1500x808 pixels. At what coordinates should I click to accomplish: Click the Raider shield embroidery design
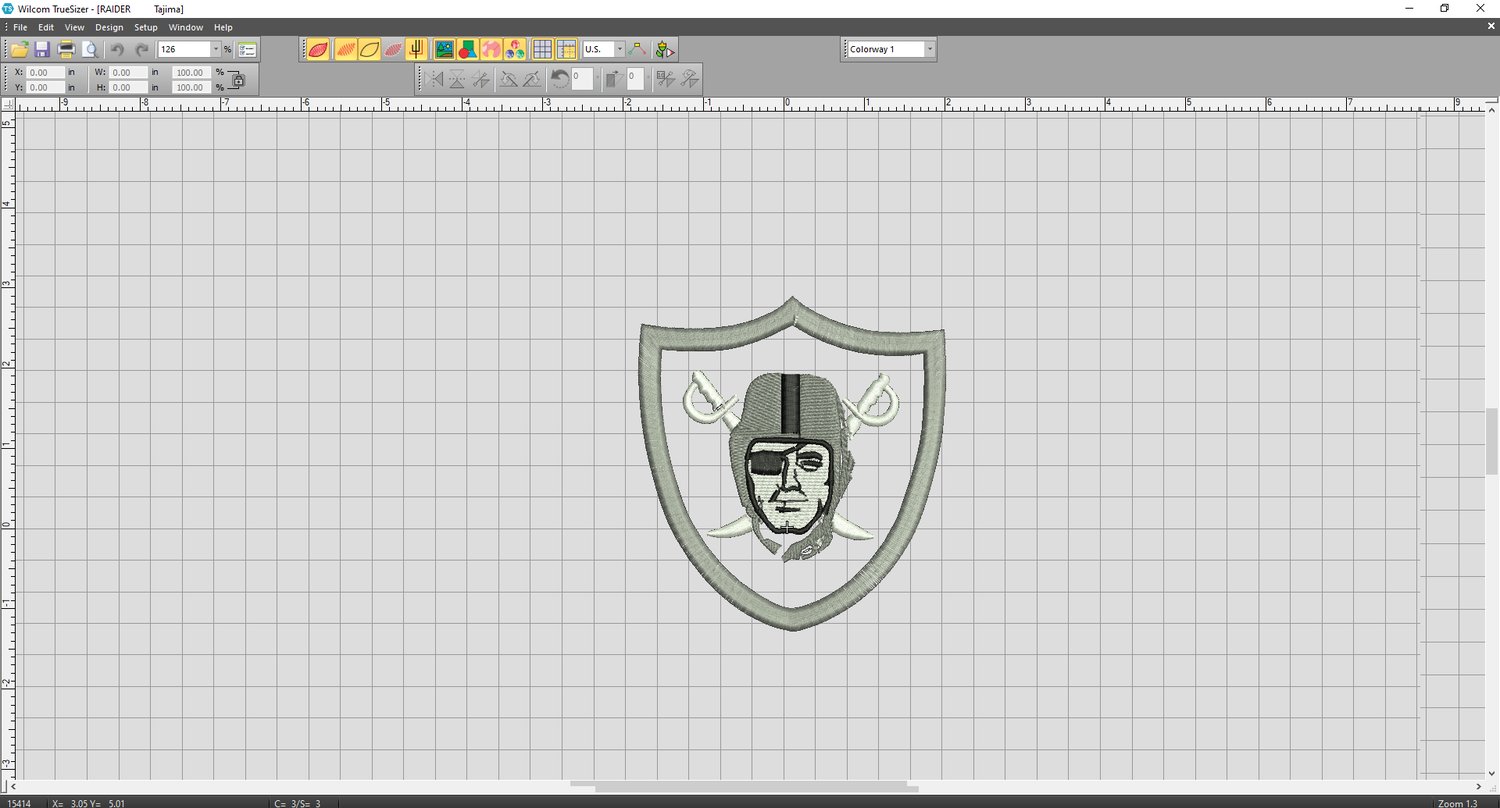pos(792,464)
